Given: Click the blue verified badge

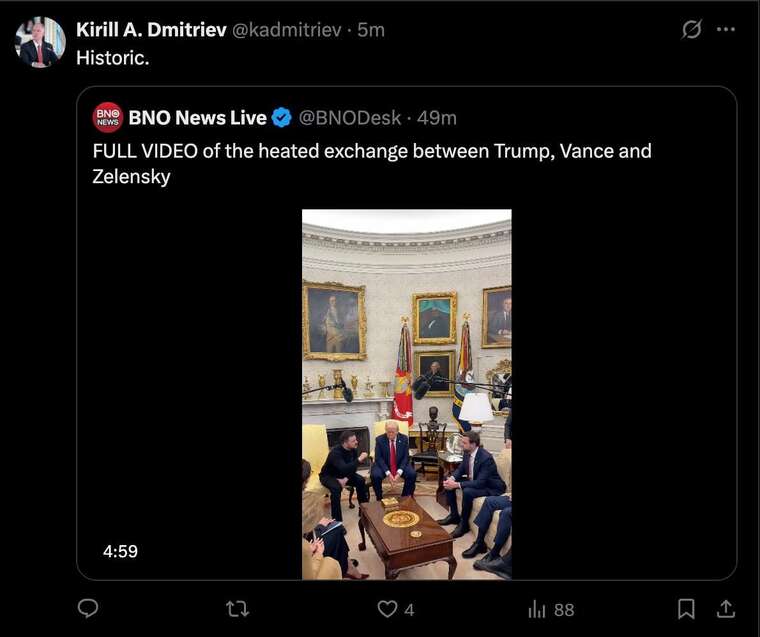Looking at the screenshot, I should pos(282,118).
